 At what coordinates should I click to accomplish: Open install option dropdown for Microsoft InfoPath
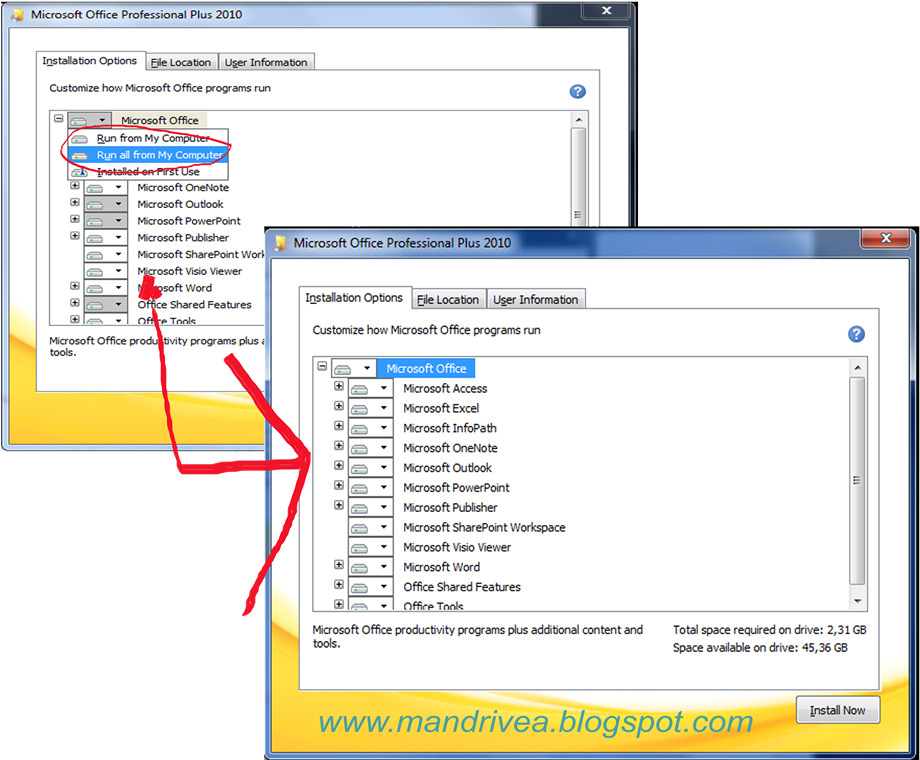tap(371, 428)
